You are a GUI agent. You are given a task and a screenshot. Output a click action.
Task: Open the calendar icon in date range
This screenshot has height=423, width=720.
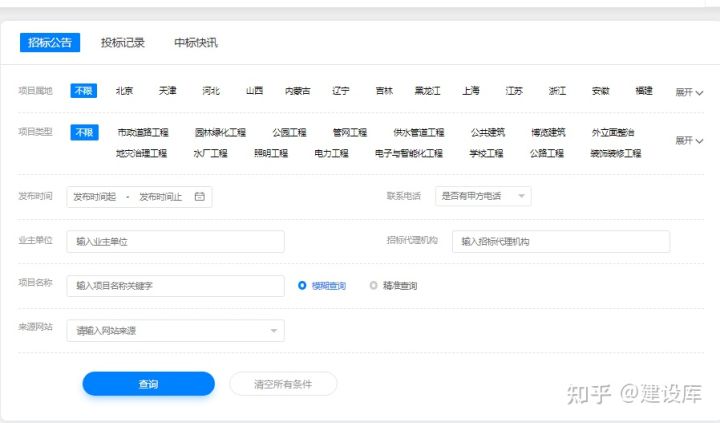200,197
